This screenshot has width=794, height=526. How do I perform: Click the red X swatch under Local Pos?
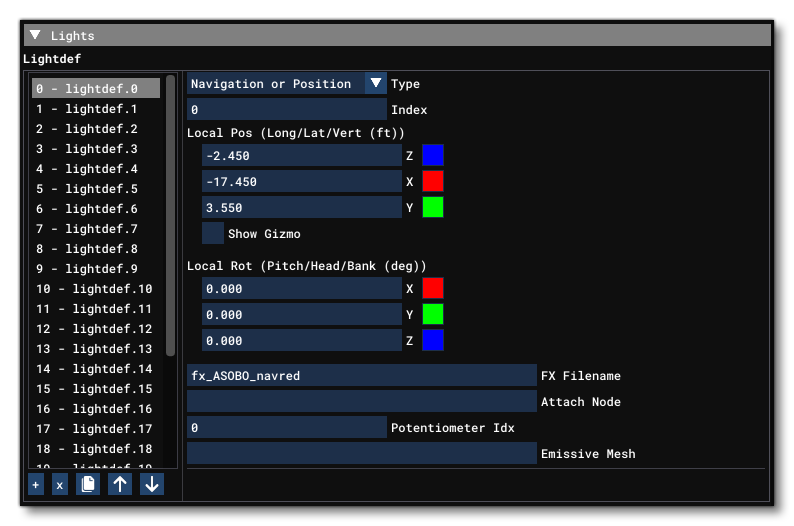click(433, 181)
